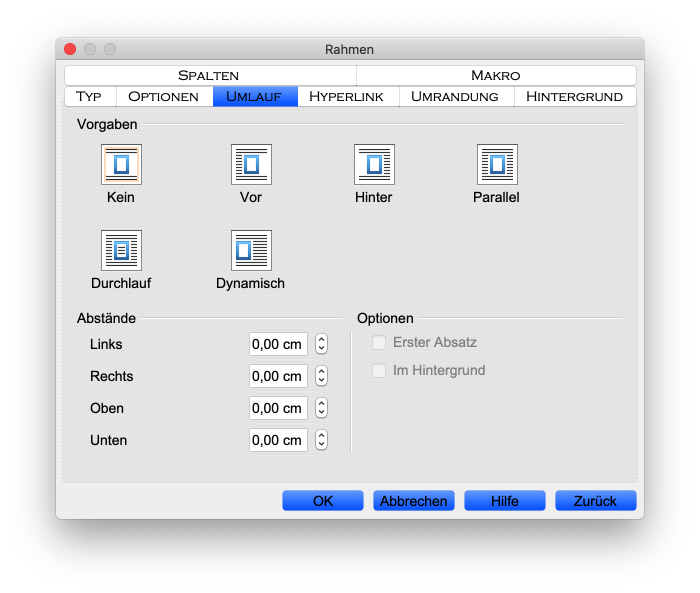Select the Parallel wrap preset icon
The width and height of the screenshot is (700, 593).
[497, 164]
